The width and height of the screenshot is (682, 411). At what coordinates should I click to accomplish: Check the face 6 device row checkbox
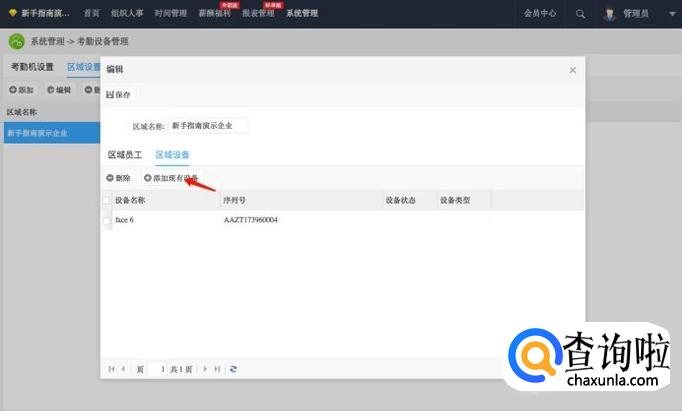click(x=107, y=221)
